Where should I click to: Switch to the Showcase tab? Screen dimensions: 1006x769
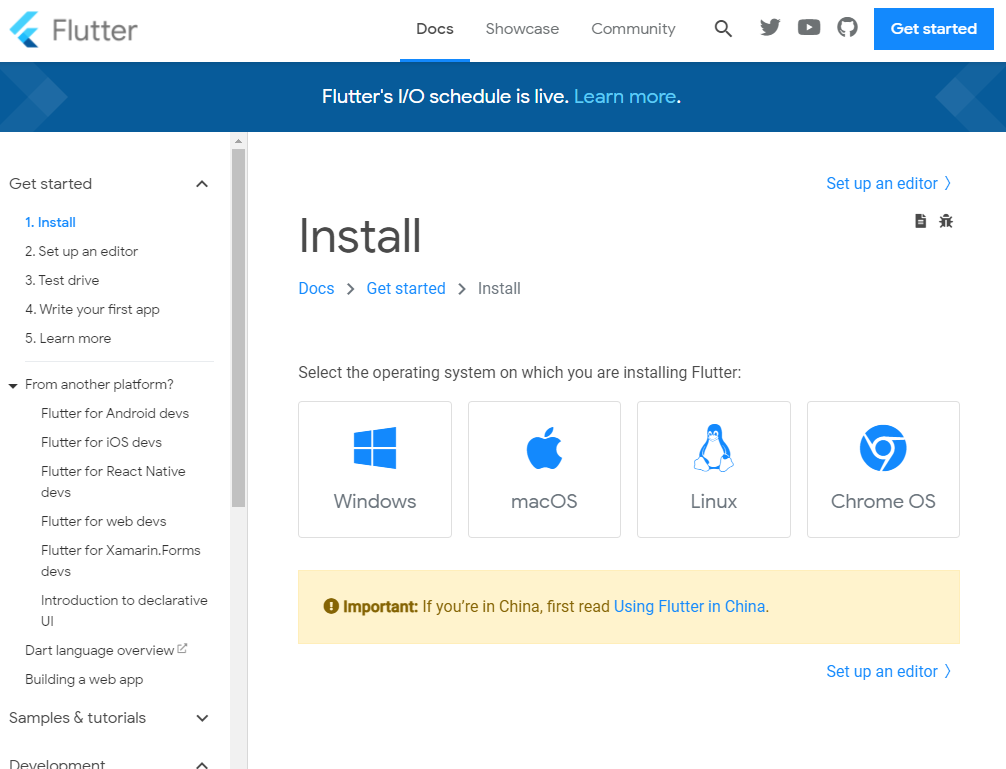(x=522, y=29)
